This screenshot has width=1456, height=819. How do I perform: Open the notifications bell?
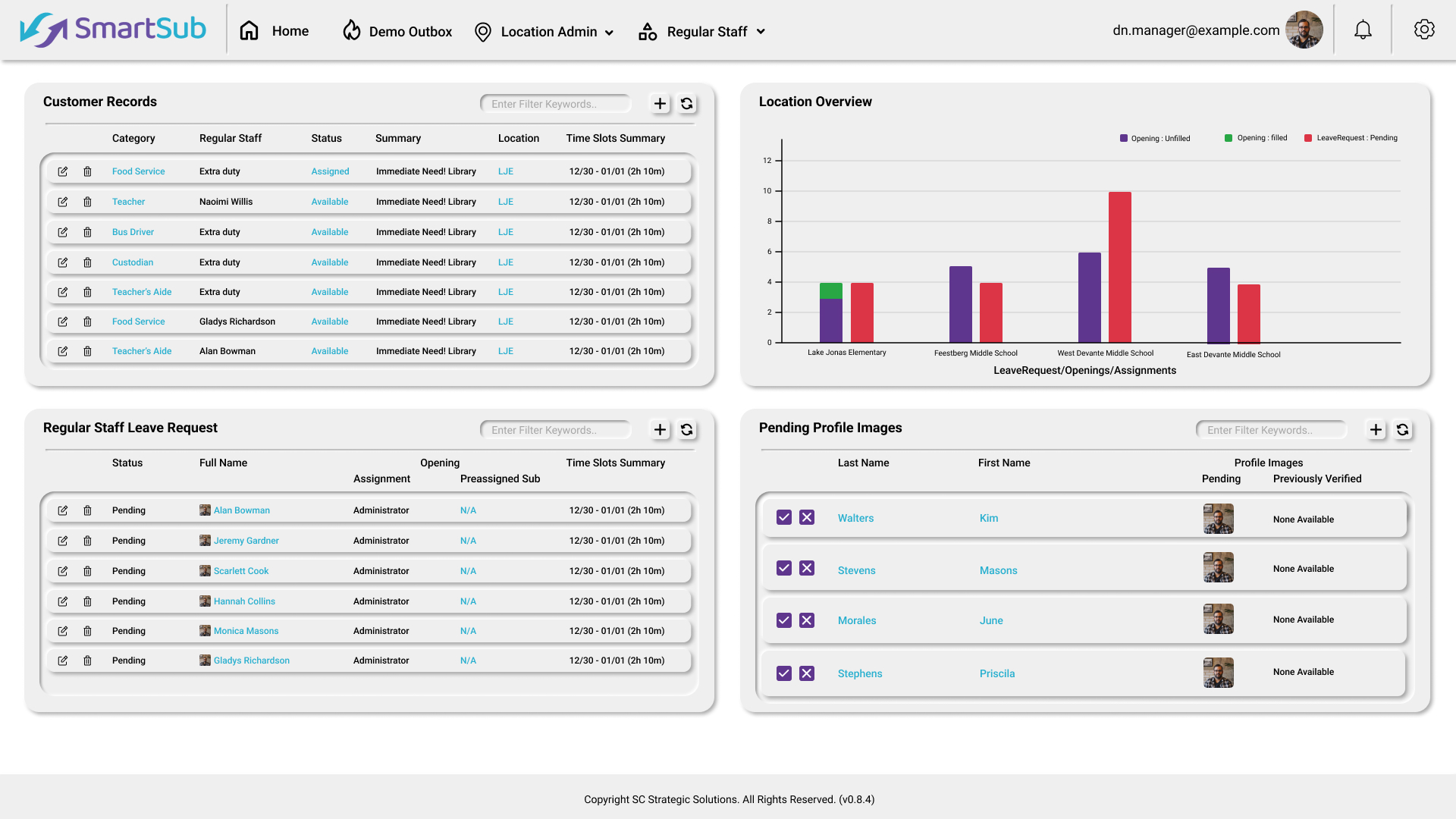point(1363,30)
